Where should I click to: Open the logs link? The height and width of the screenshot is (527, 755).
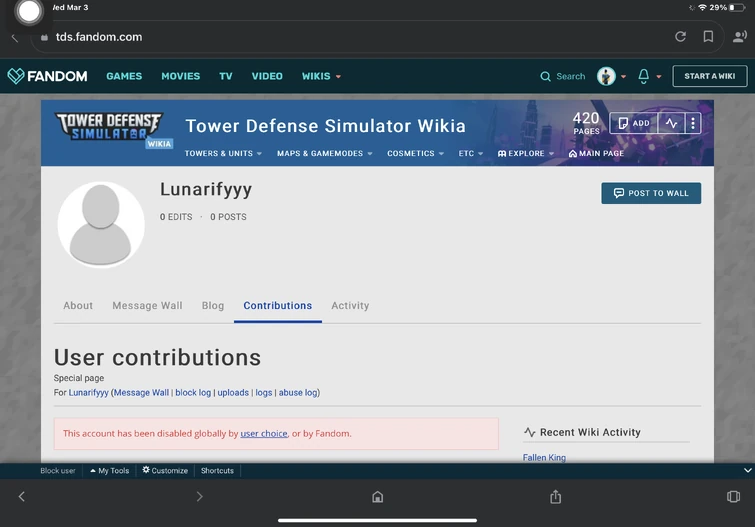(264, 393)
